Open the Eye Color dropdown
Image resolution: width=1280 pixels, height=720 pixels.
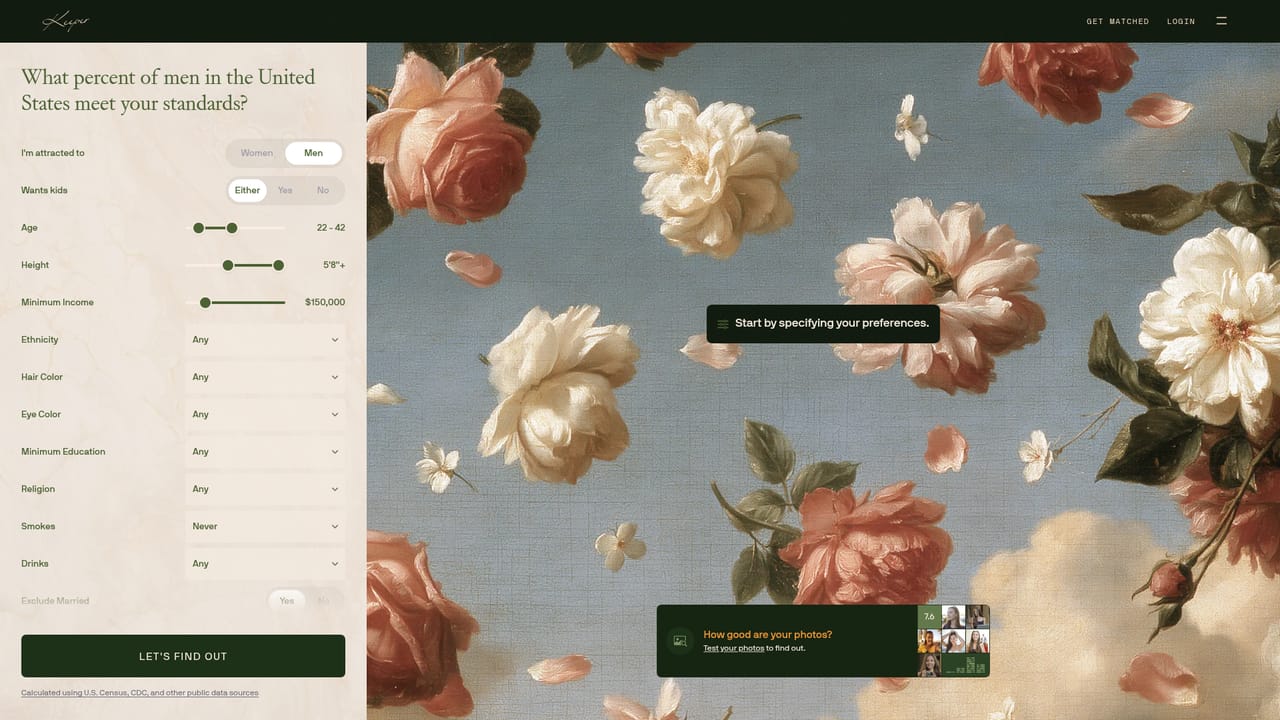(265, 414)
